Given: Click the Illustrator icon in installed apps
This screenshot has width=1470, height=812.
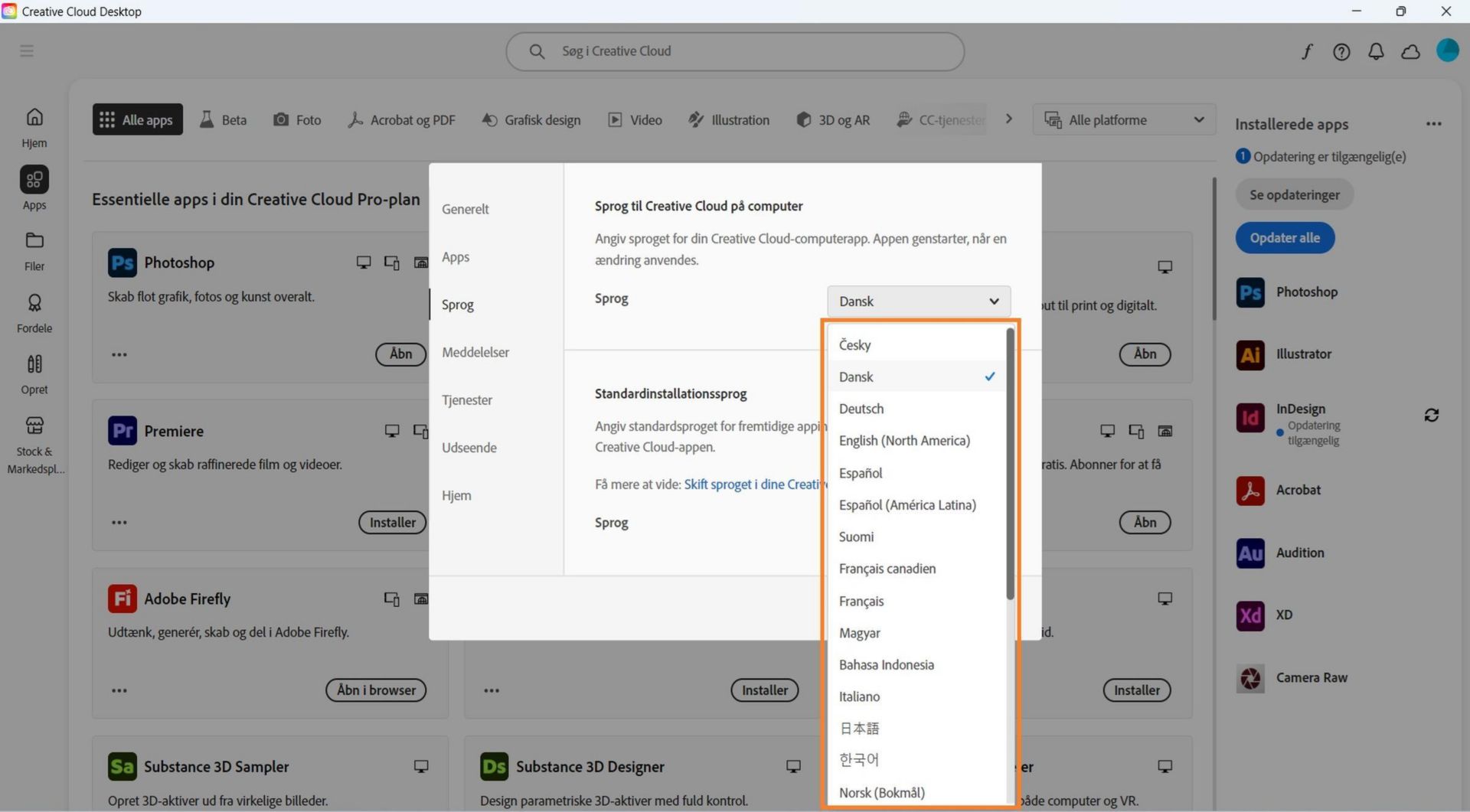Looking at the screenshot, I should (x=1250, y=354).
